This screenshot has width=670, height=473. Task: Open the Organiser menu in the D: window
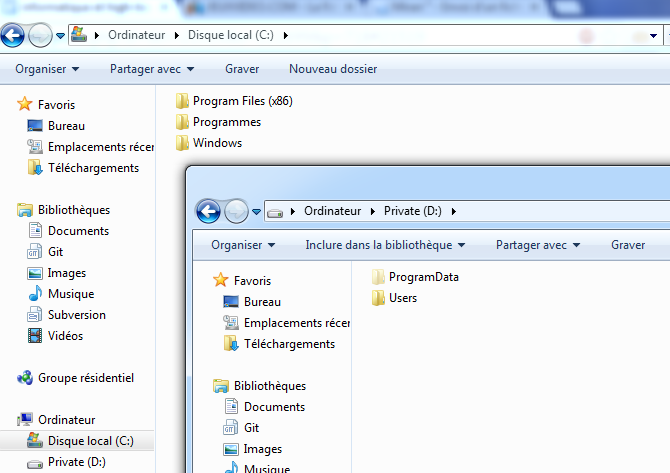point(243,245)
